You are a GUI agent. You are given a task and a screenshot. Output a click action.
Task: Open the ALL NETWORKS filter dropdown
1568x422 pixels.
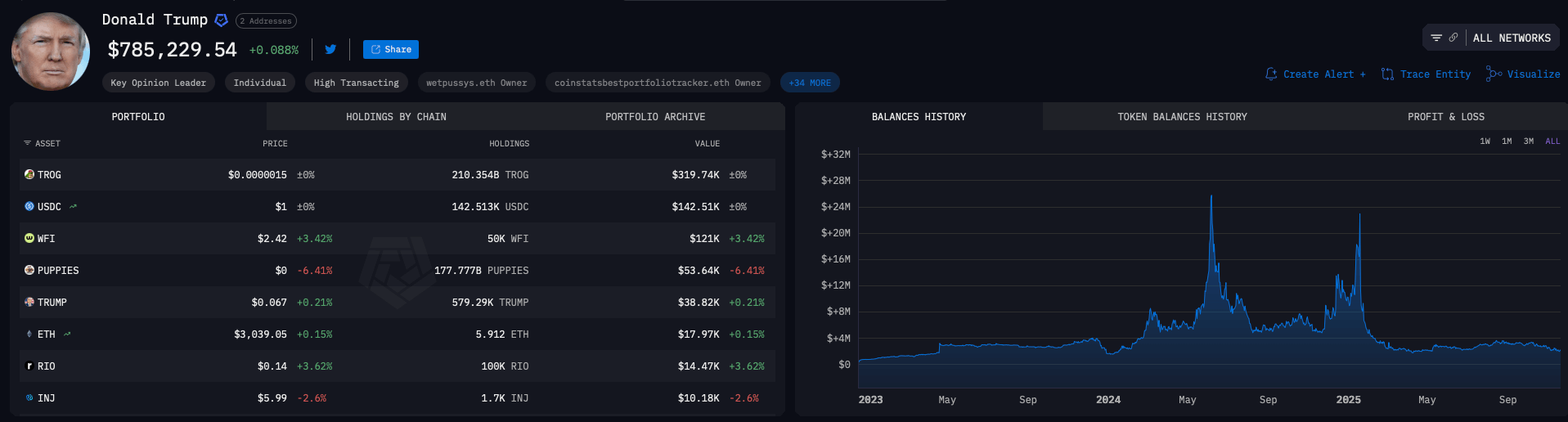point(1511,38)
